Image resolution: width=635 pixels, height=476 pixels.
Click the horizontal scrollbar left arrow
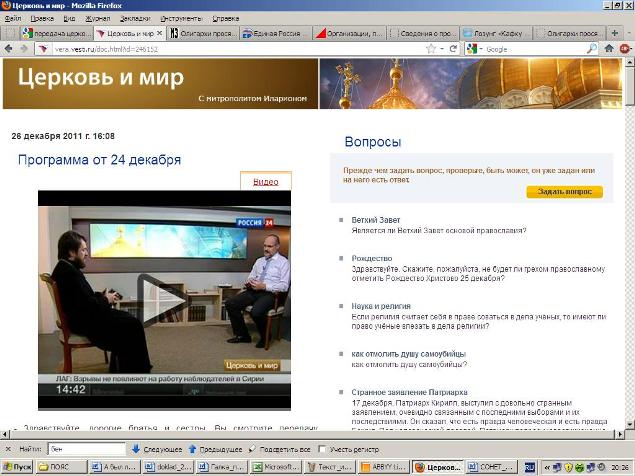point(4,434)
